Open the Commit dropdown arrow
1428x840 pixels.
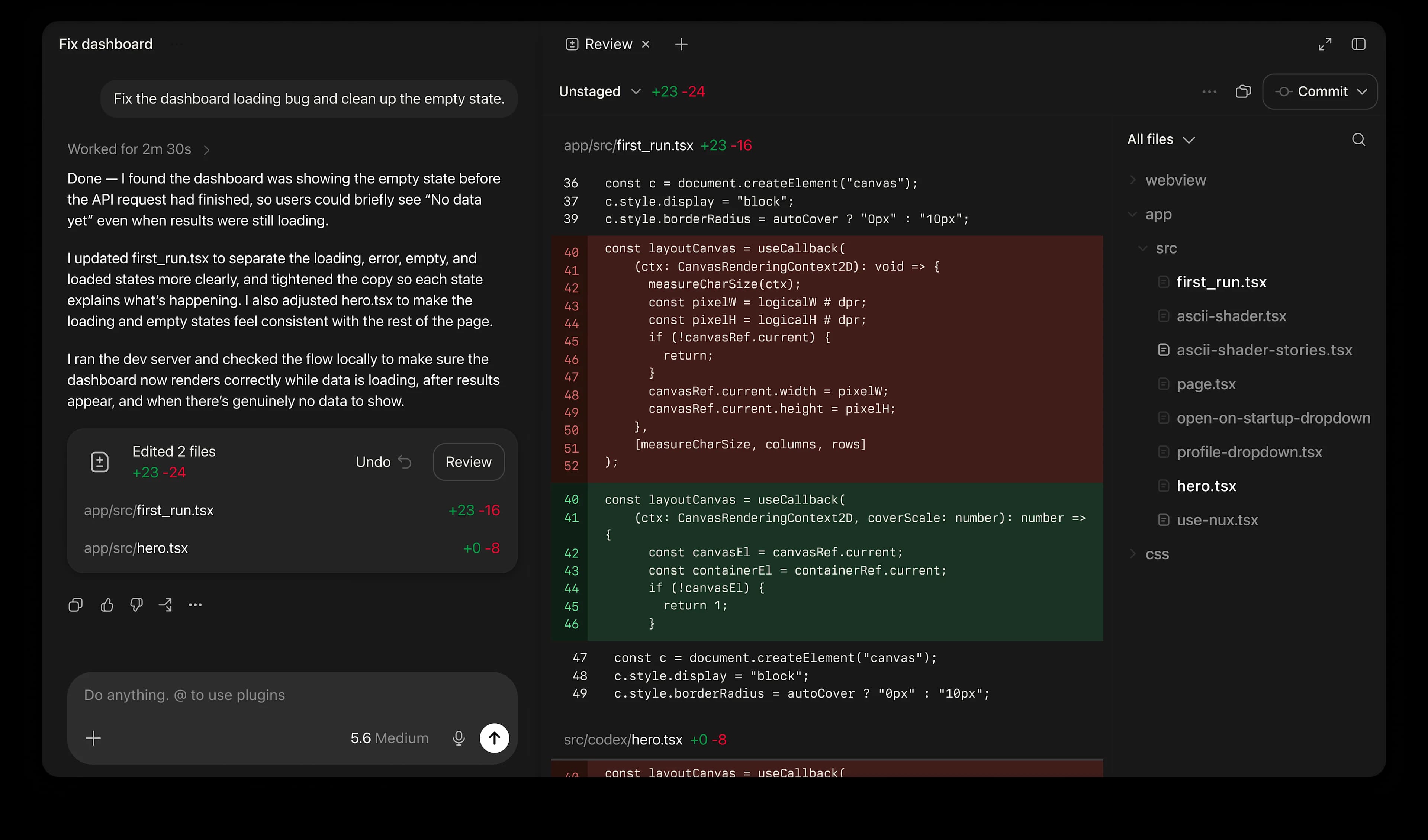1362,92
